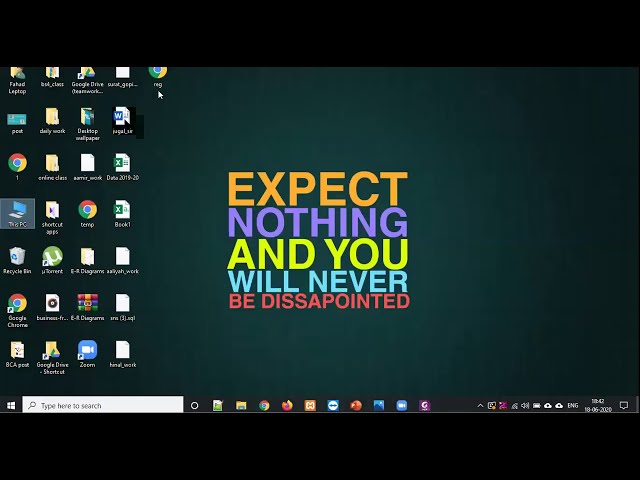Open the Action Center notifications
The width and height of the screenshot is (640, 480).
tap(624, 405)
